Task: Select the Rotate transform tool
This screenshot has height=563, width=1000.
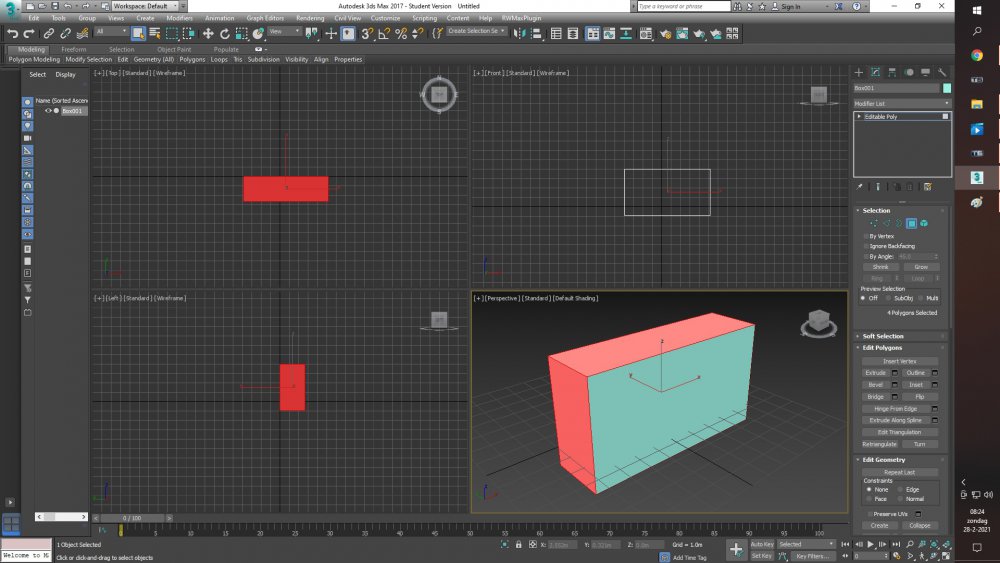Action: point(224,33)
